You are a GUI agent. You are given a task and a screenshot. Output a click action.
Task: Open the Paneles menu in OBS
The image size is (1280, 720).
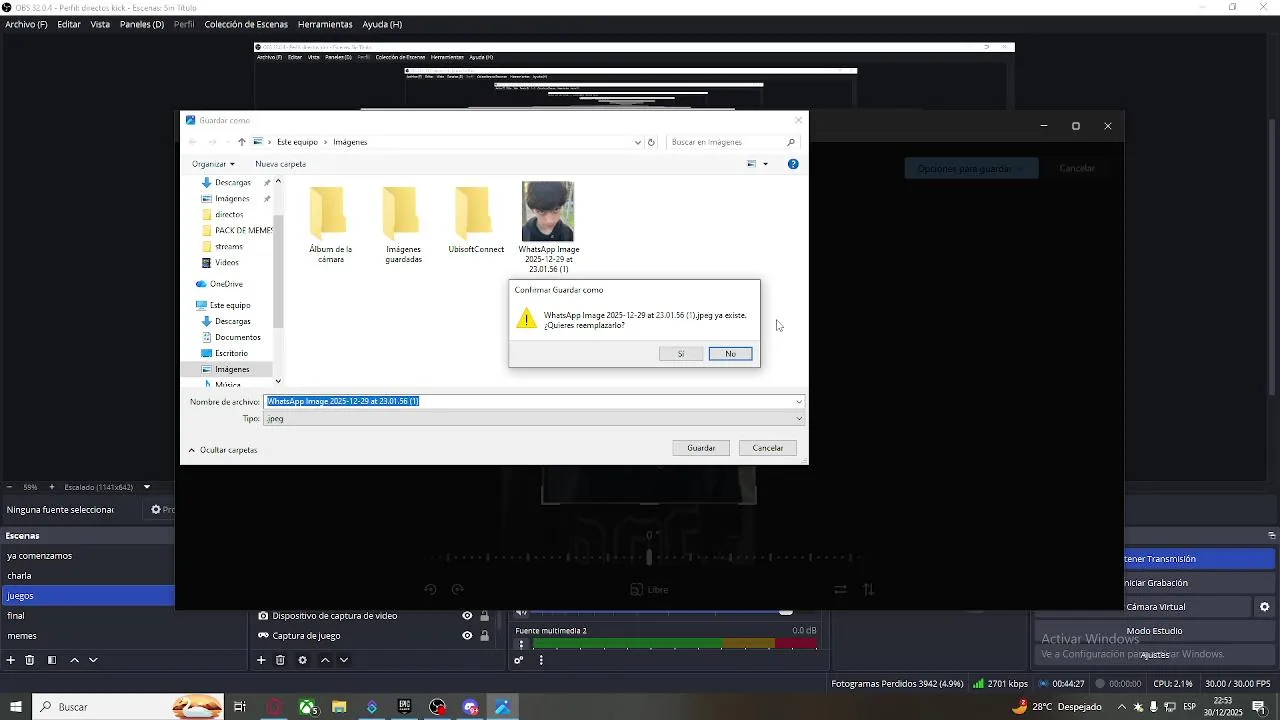pyautogui.click(x=142, y=24)
